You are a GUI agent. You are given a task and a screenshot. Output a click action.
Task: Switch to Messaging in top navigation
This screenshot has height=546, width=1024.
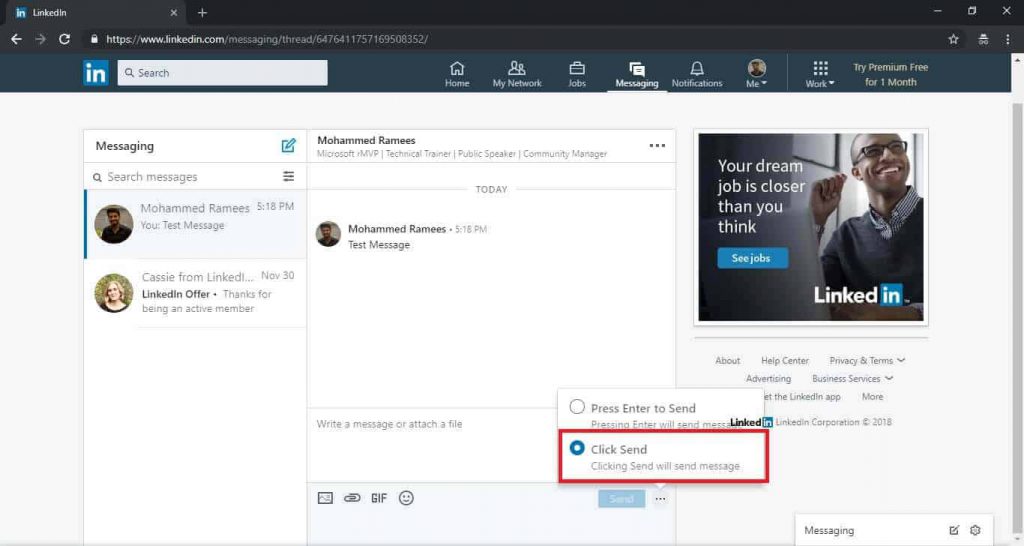637,74
